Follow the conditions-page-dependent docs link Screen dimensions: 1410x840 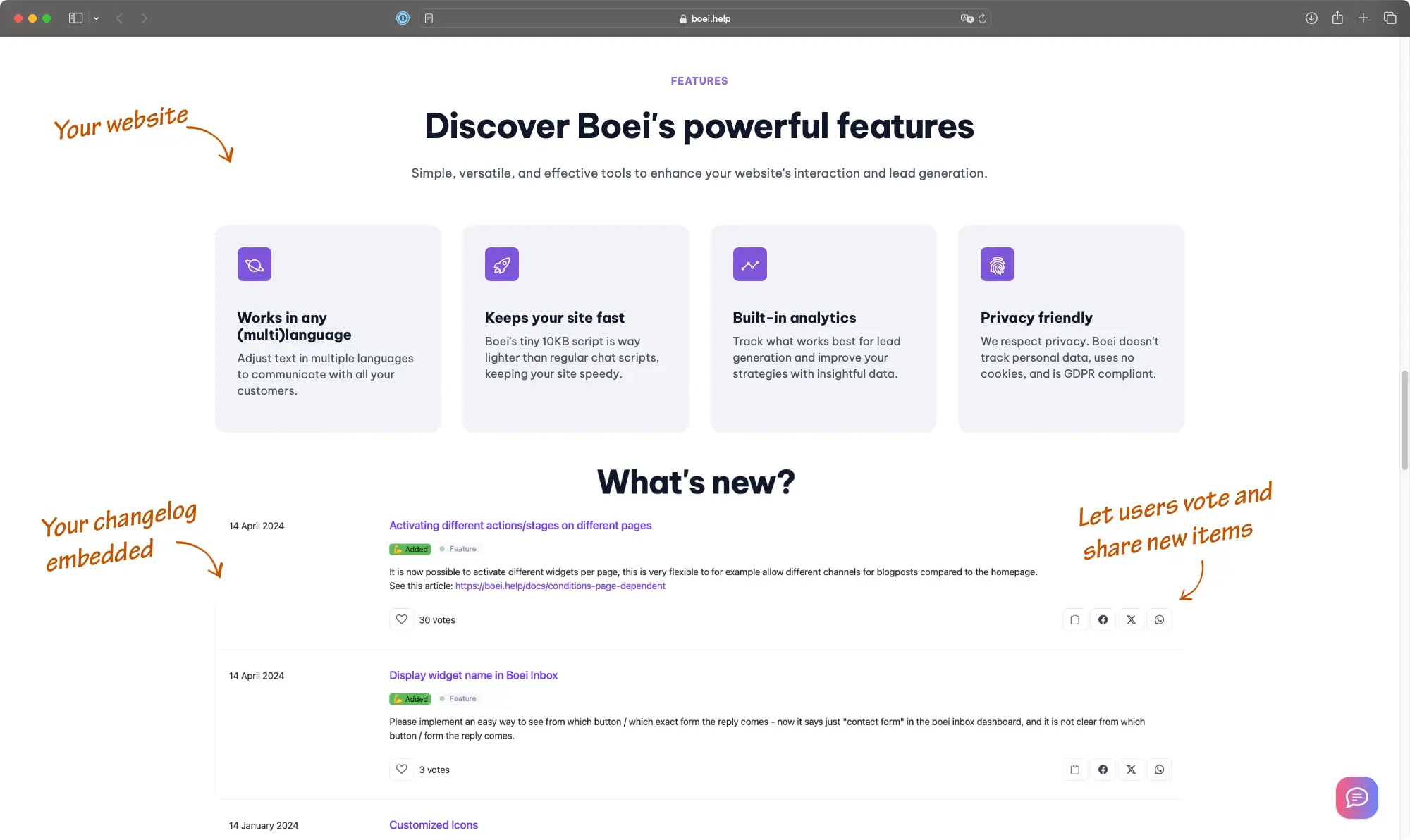click(x=560, y=586)
